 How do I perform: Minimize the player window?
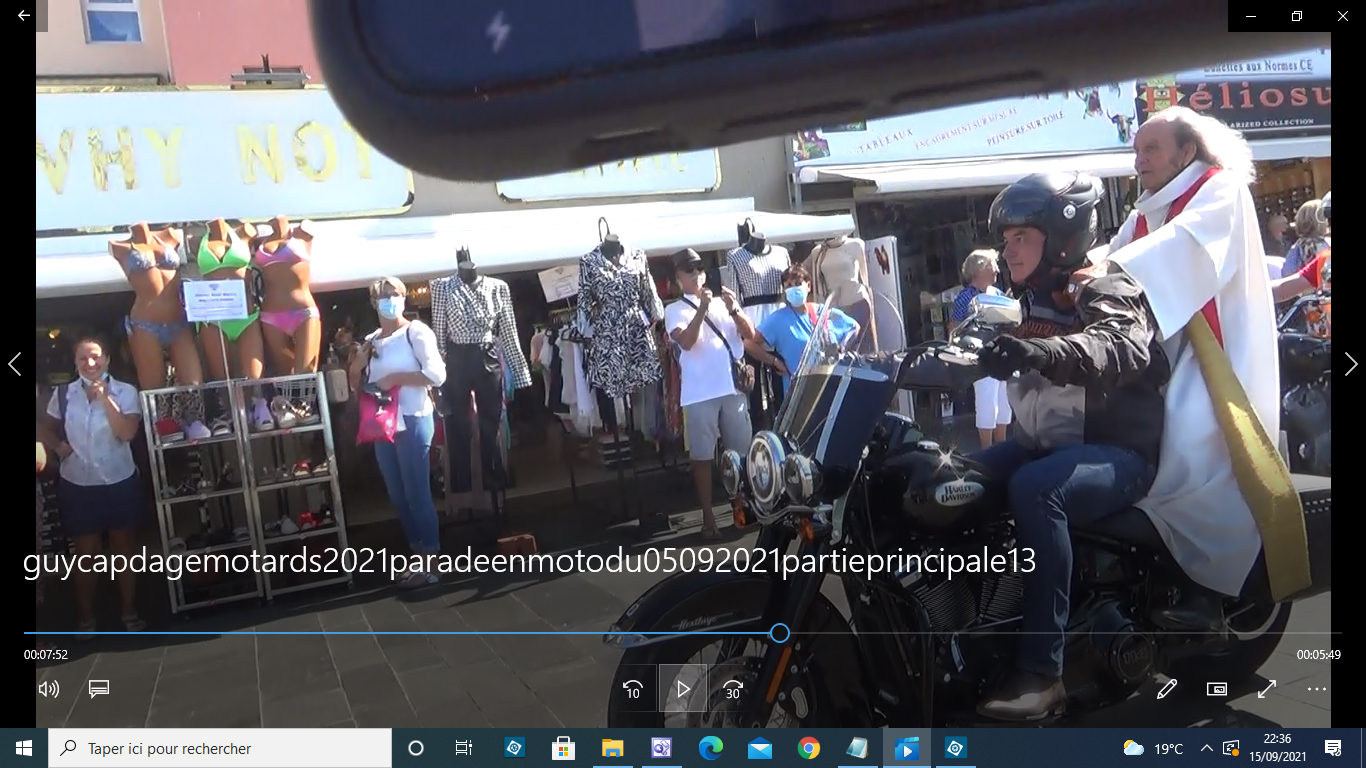click(x=1251, y=16)
